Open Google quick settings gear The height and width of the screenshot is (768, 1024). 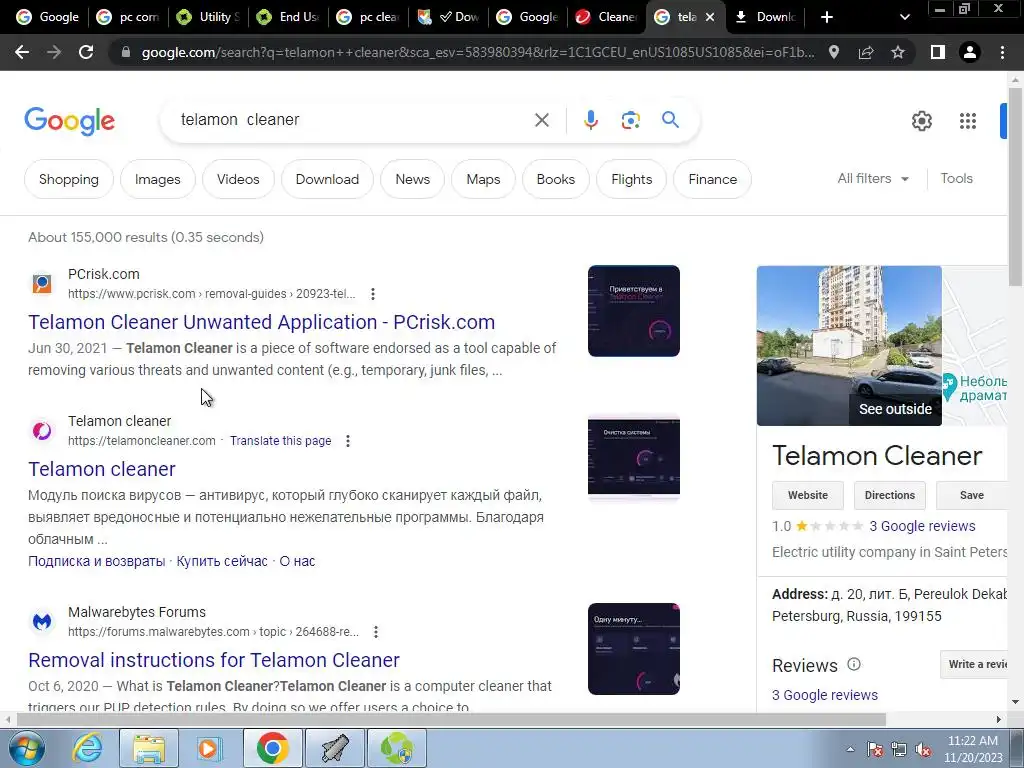[921, 121]
